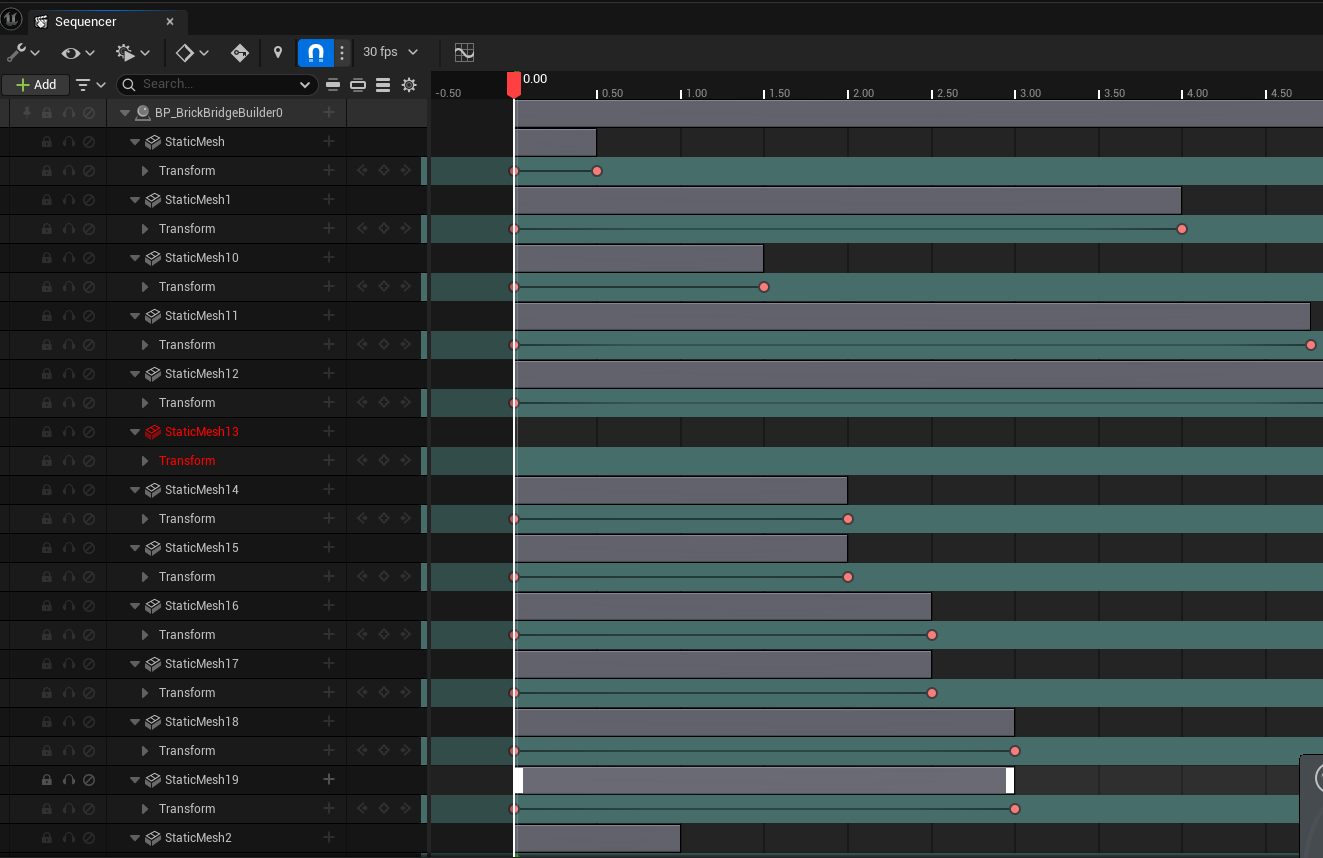Screen dimensions: 1323x858
Task: Mute the StaticMesh19 track
Action: coord(89,780)
